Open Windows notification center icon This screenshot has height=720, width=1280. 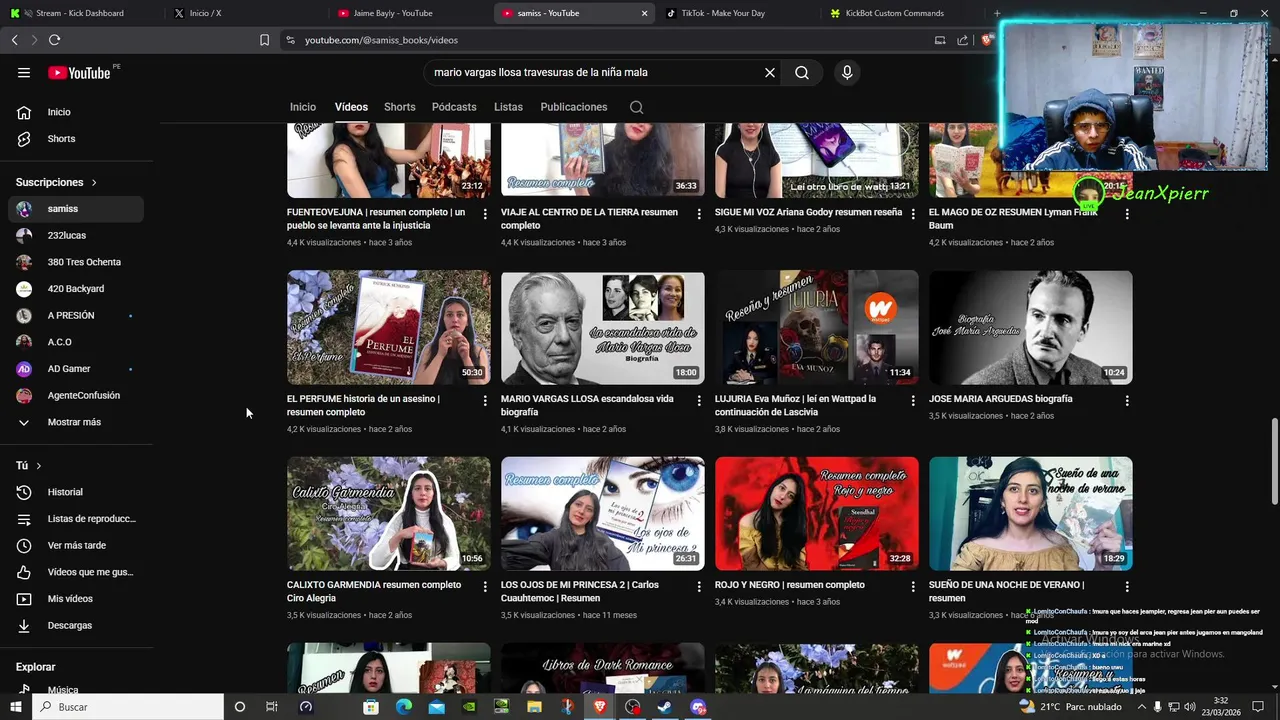pos(1258,707)
